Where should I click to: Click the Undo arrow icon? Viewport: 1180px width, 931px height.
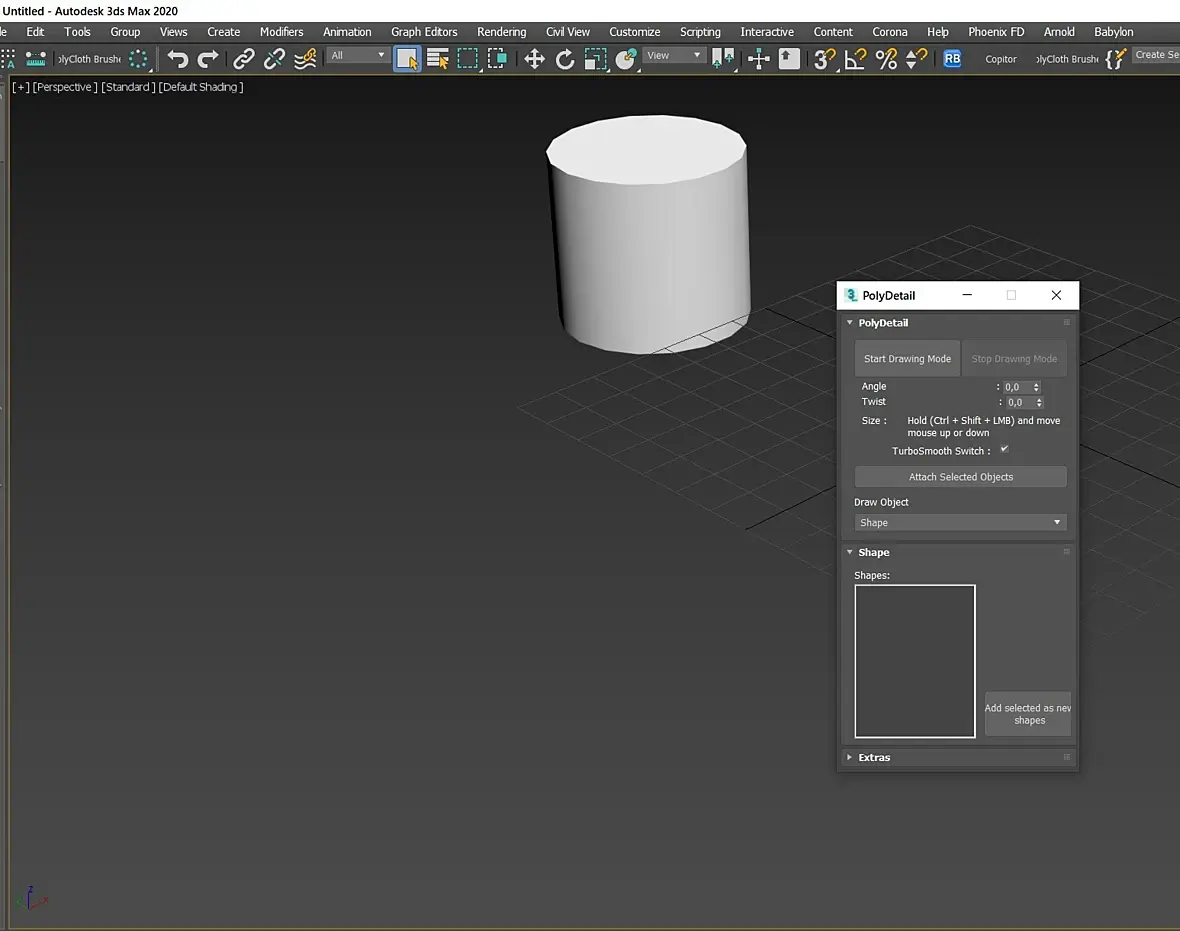(x=178, y=59)
